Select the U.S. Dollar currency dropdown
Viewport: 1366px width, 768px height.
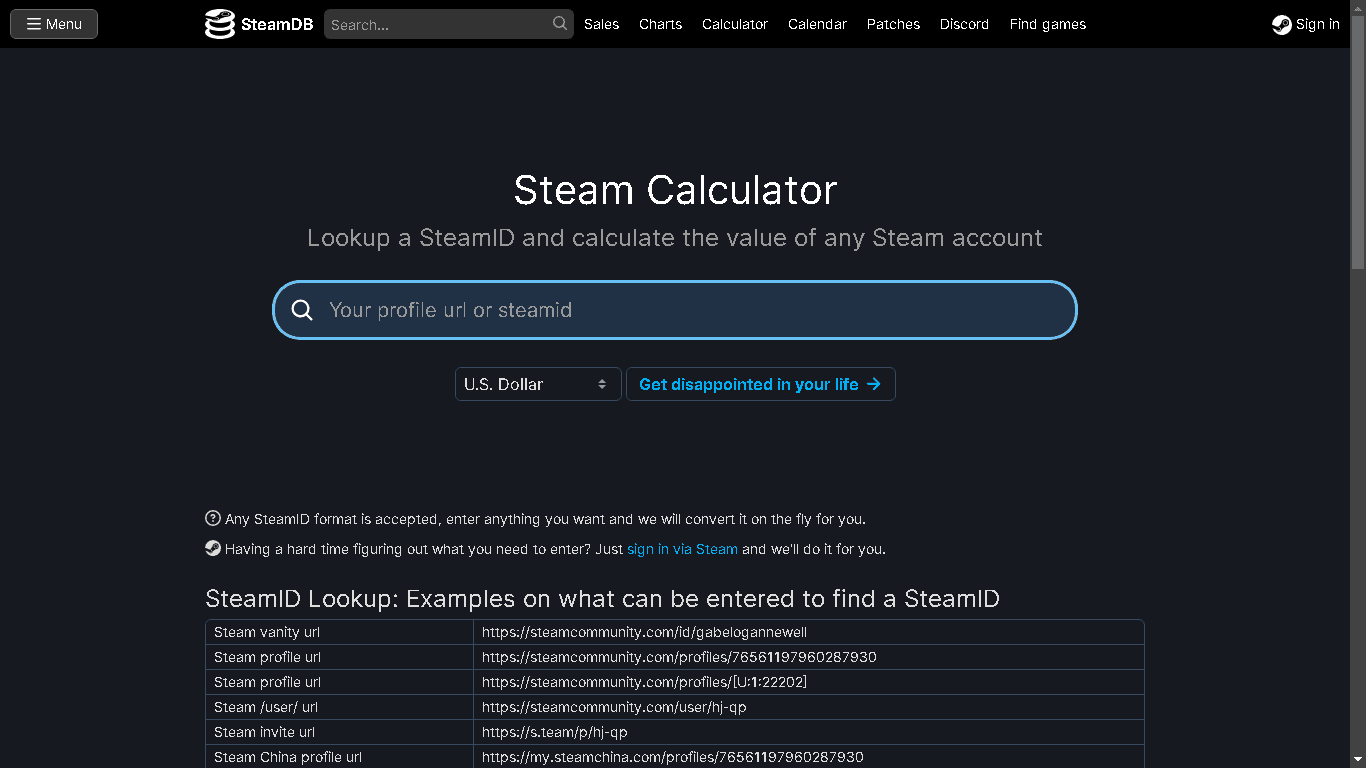538,384
